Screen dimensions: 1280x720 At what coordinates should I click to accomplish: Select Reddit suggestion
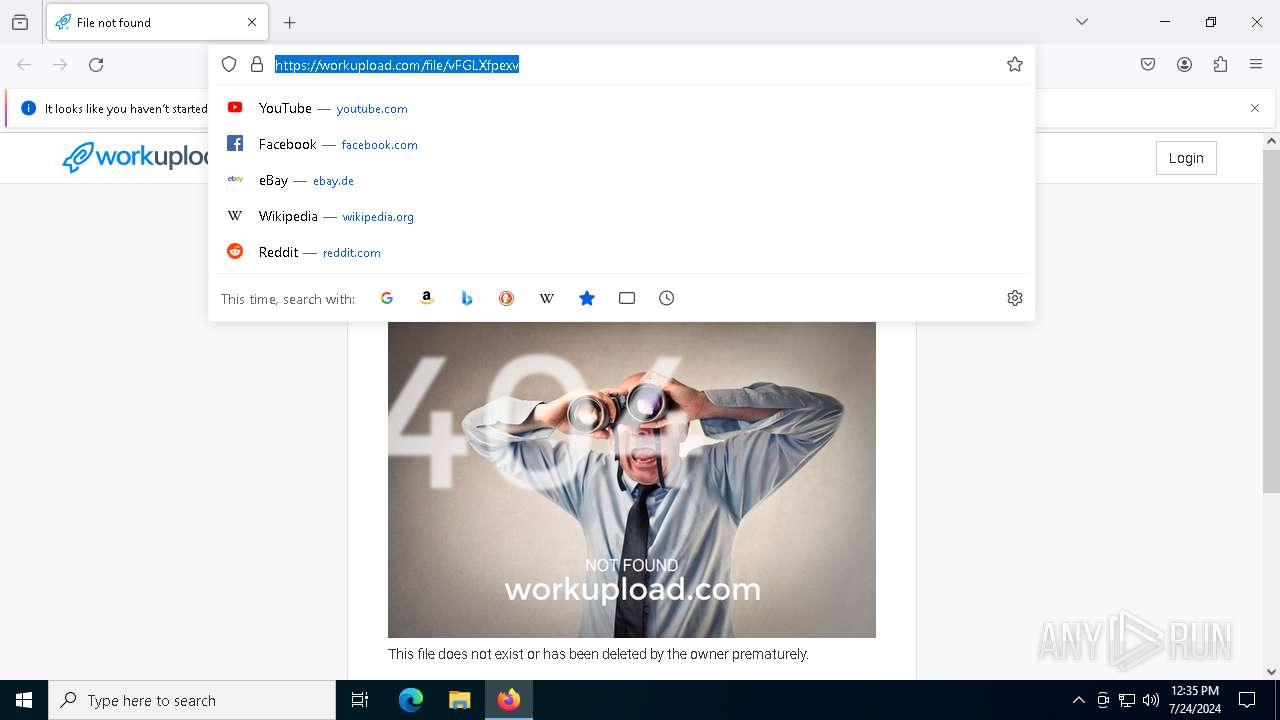pos(621,252)
